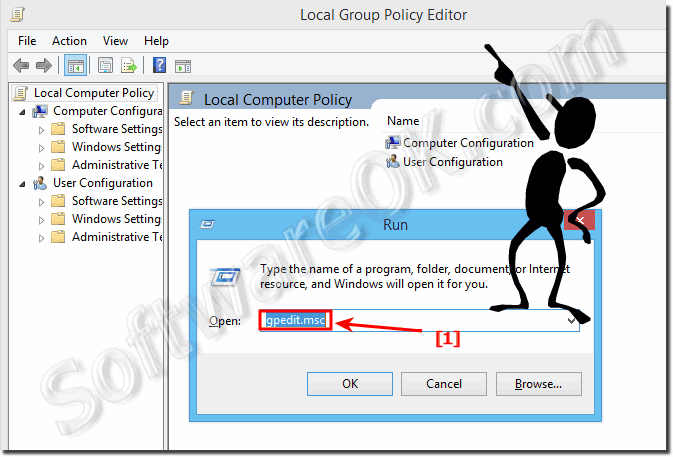Toggle Show/Hide Console Tree toolbar icon
The width and height of the screenshot is (673, 457).
(76, 66)
